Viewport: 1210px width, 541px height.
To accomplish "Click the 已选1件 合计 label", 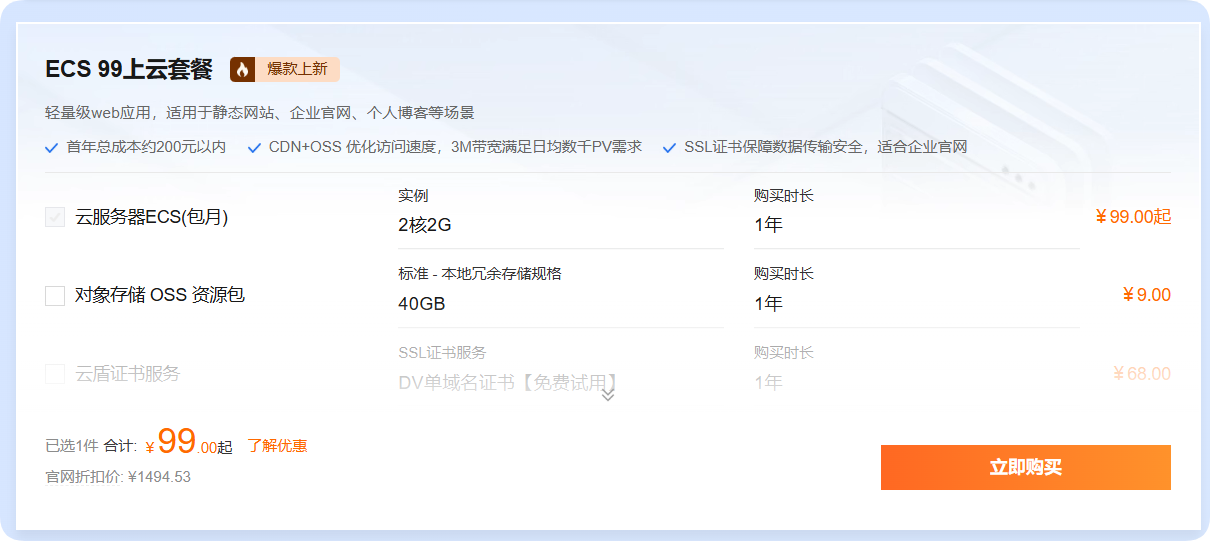I will (91, 446).
